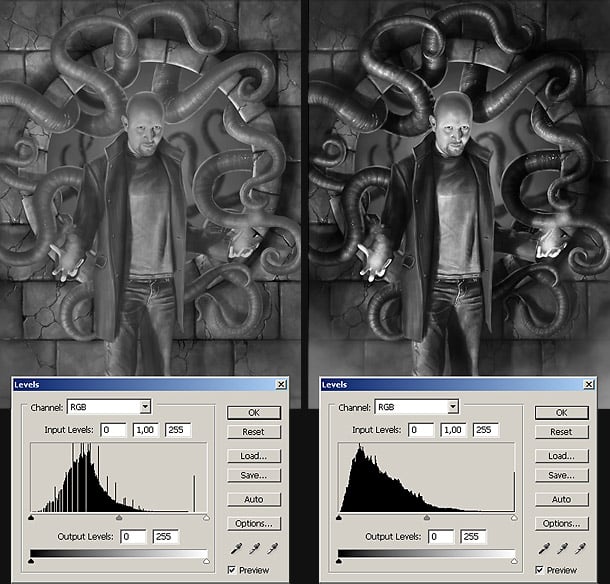Click input black point slider in left dialog
This screenshot has height=584, width=610.
coord(31,517)
